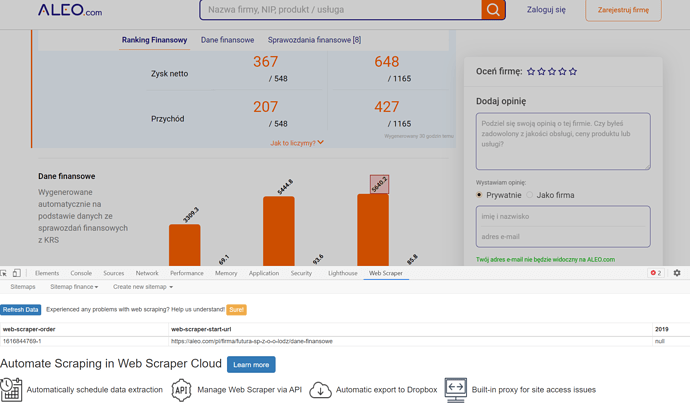Click the API gear icon
This screenshot has width=690, height=403.
pyautogui.click(x=181, y=390)
